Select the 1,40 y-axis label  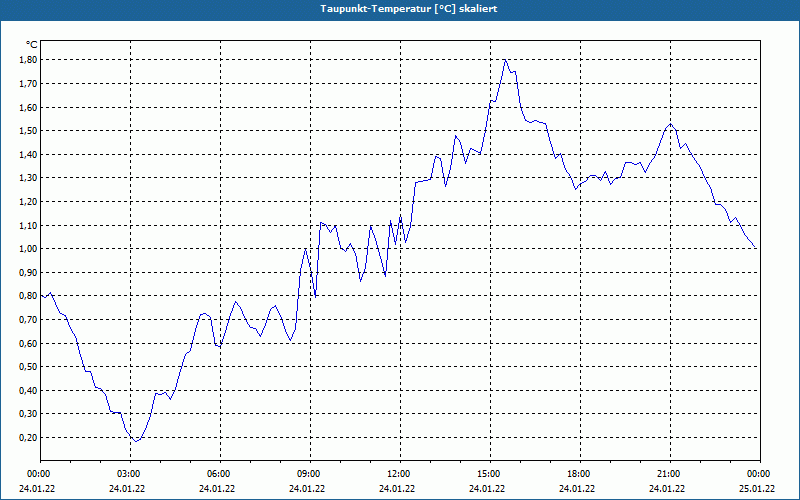pyautogui.click(x=28, y=154)
